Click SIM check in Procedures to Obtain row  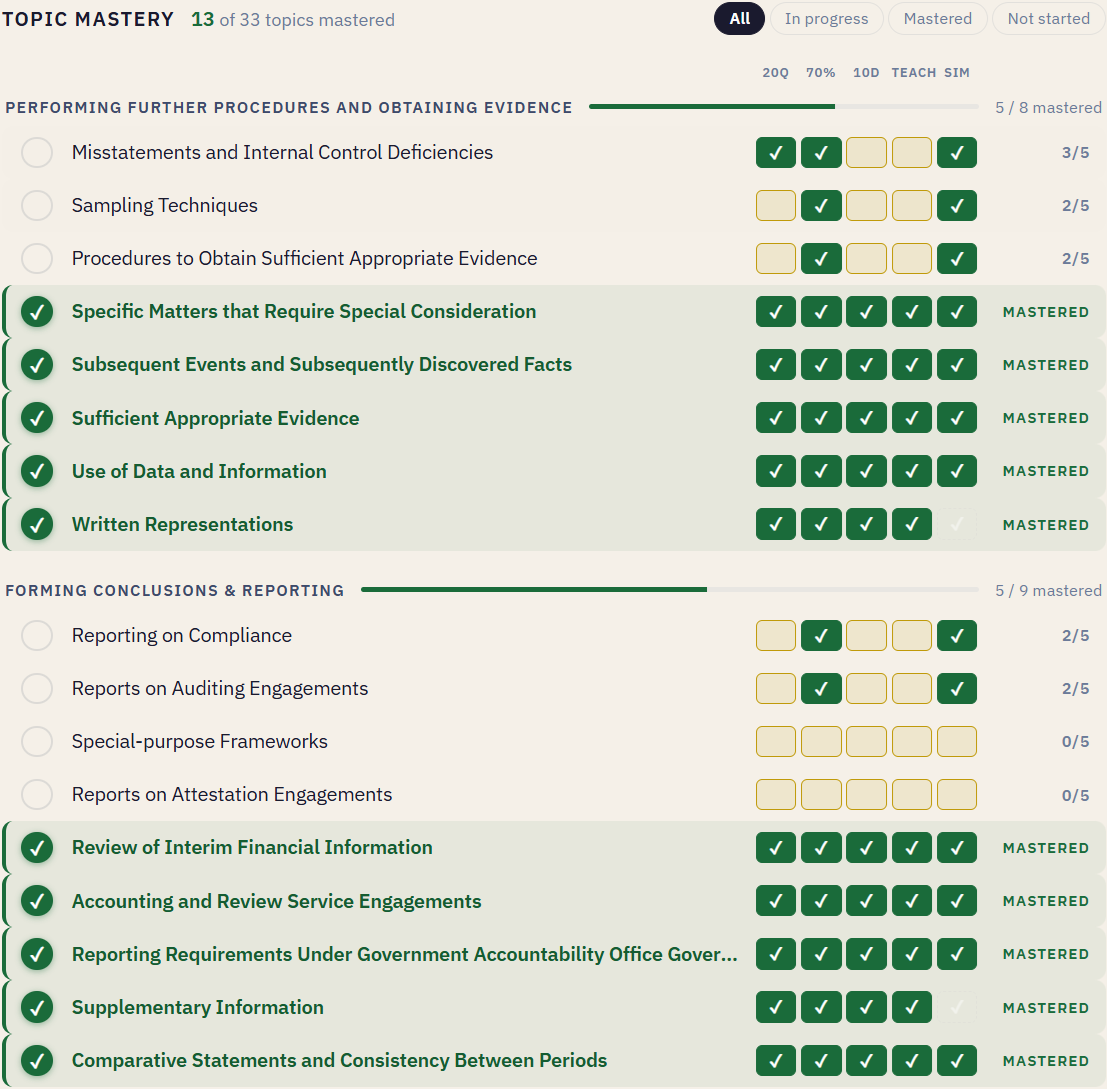tap(957, 258)
